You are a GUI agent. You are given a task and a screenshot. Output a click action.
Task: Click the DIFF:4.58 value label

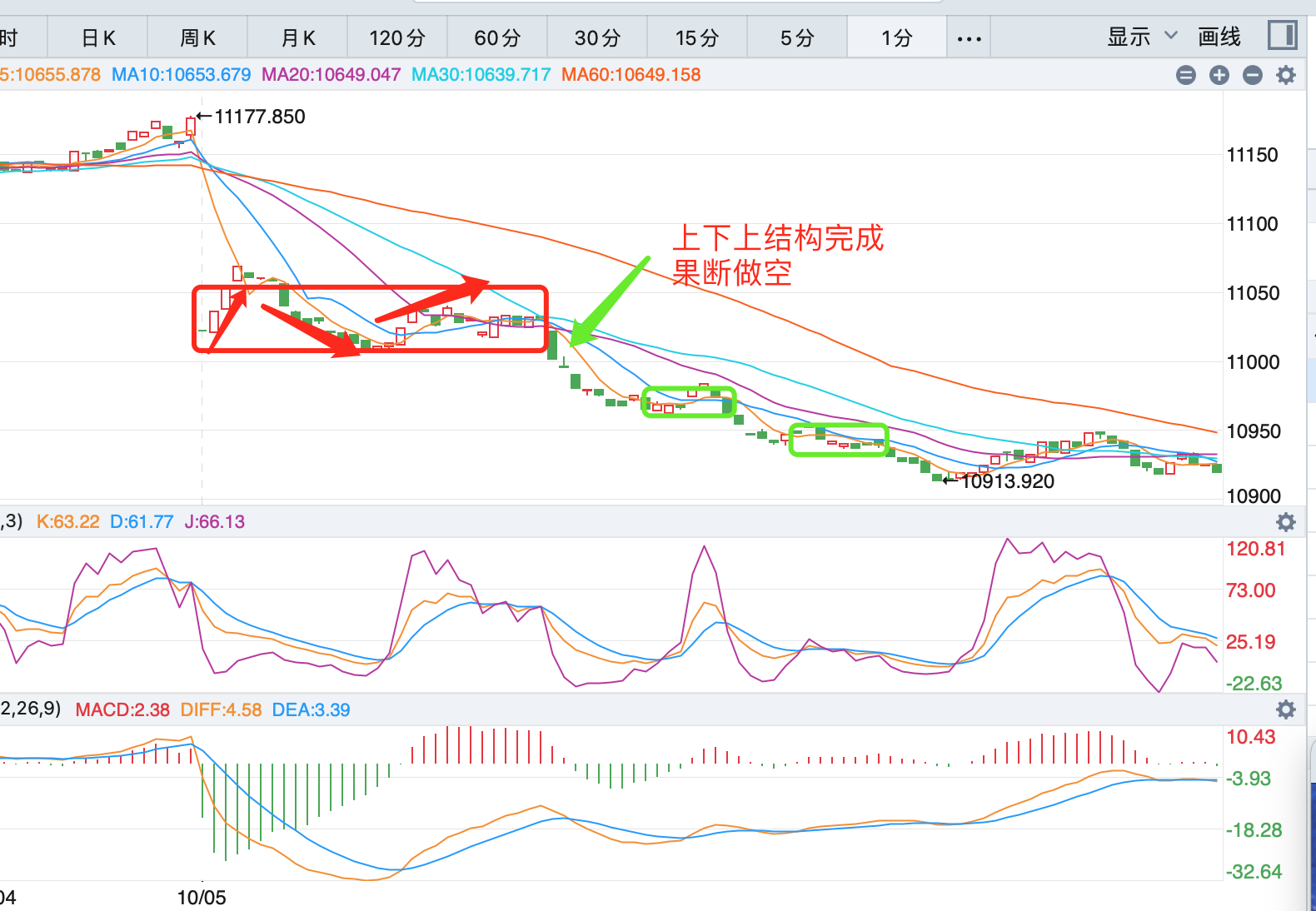coord(221,710)
